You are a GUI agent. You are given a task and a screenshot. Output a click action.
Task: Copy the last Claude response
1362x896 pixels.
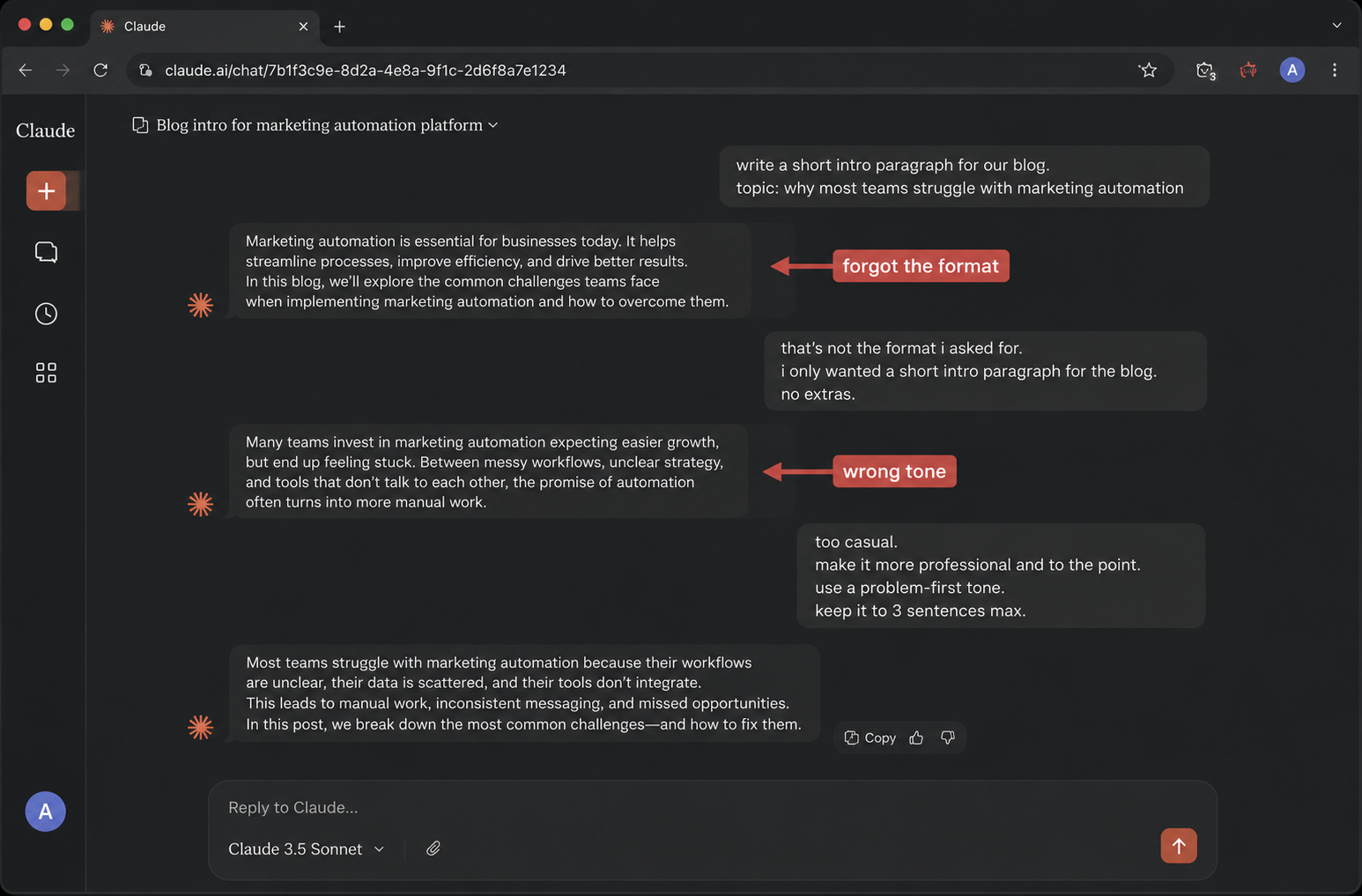tap(870, 737)
